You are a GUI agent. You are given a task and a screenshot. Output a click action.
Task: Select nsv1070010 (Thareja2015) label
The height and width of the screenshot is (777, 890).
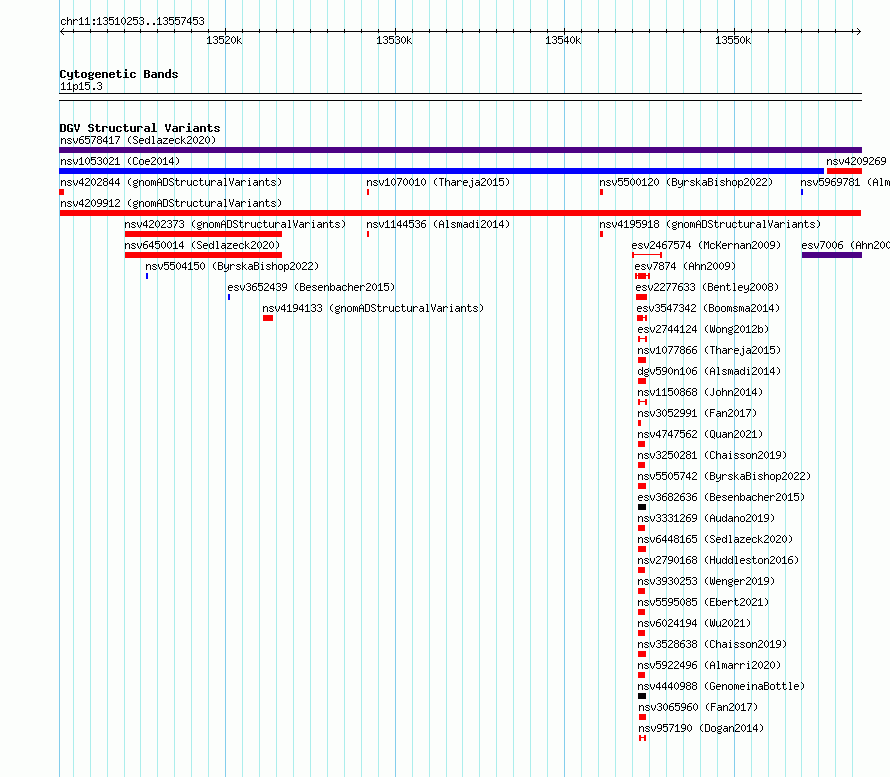[x=438, y=182]
